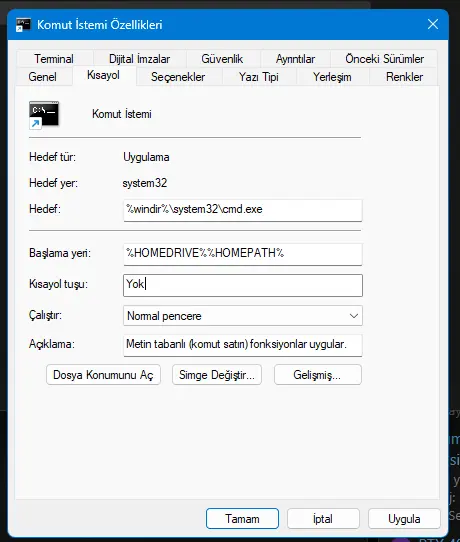The image size is (460, 542).
Task: Click the Komut İstemi name text
Action: [x=122, y=114]
